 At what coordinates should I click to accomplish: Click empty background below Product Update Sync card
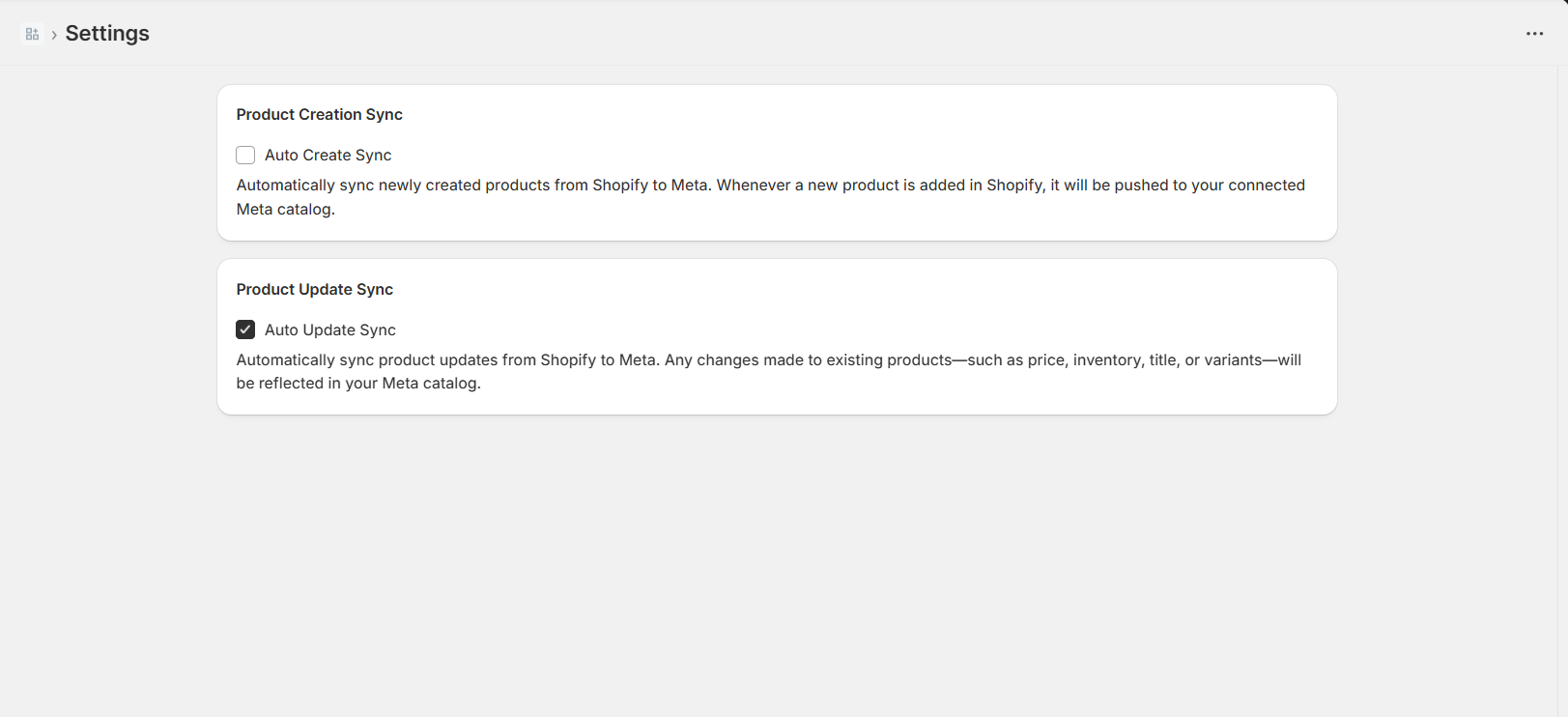[x=773, y=560]
